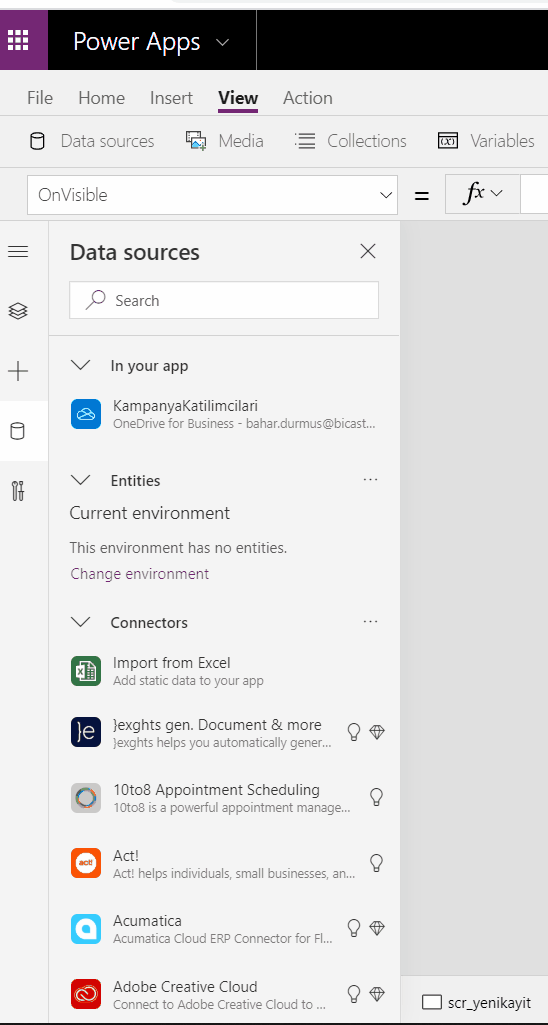Click the Acumatica premium diamond icon
The height and width of the screenshot is (1025, 548).
click(x=377, y=928)
